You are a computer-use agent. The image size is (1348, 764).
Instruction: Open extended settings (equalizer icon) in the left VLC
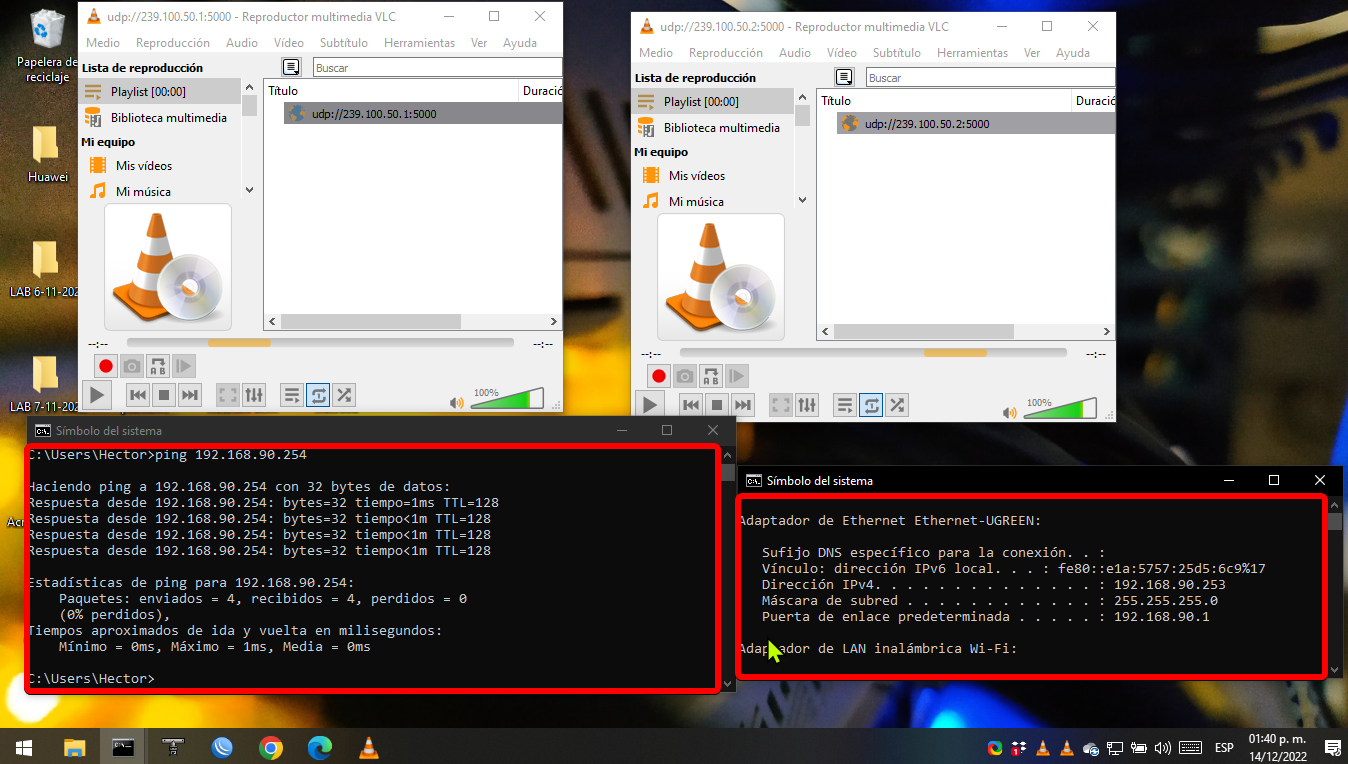(254, 395)
